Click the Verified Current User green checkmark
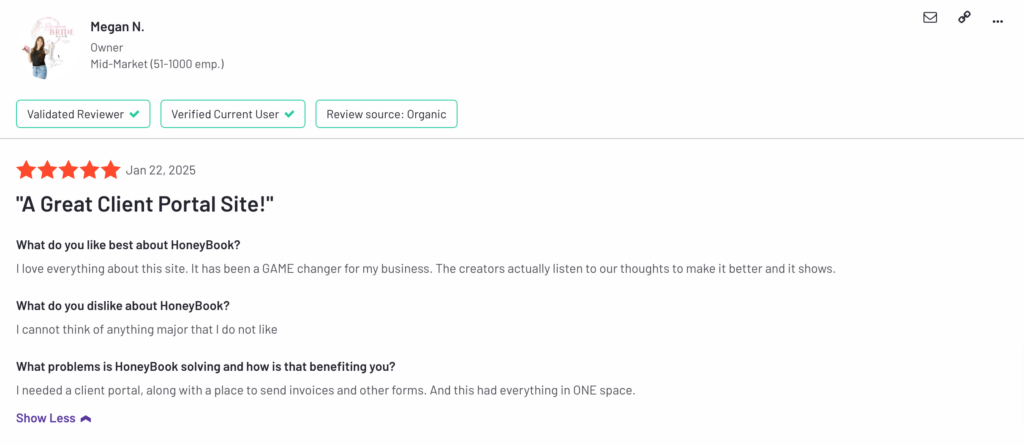 coord(289,114)
